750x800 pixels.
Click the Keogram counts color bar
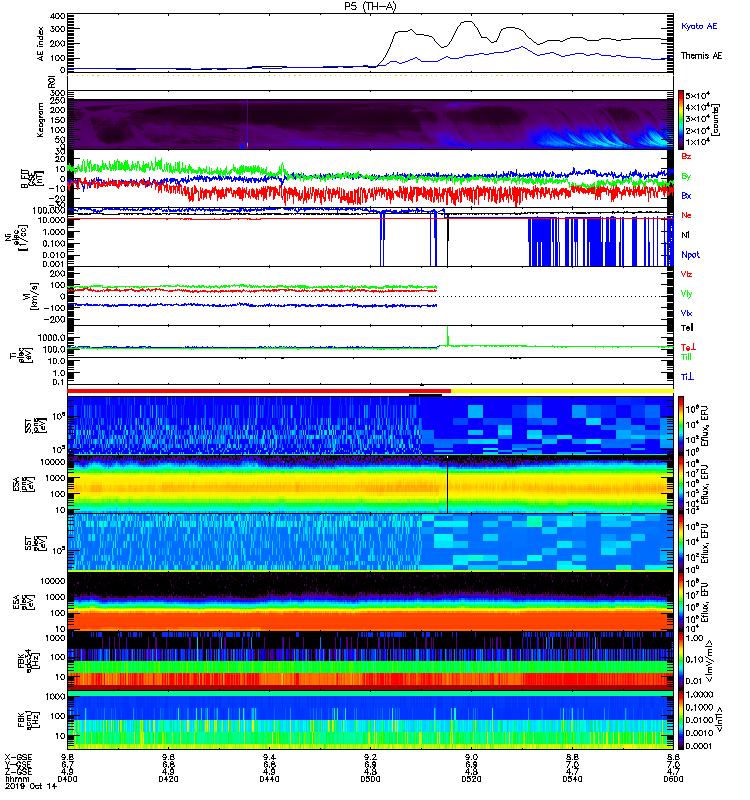[x=681, y=119]
